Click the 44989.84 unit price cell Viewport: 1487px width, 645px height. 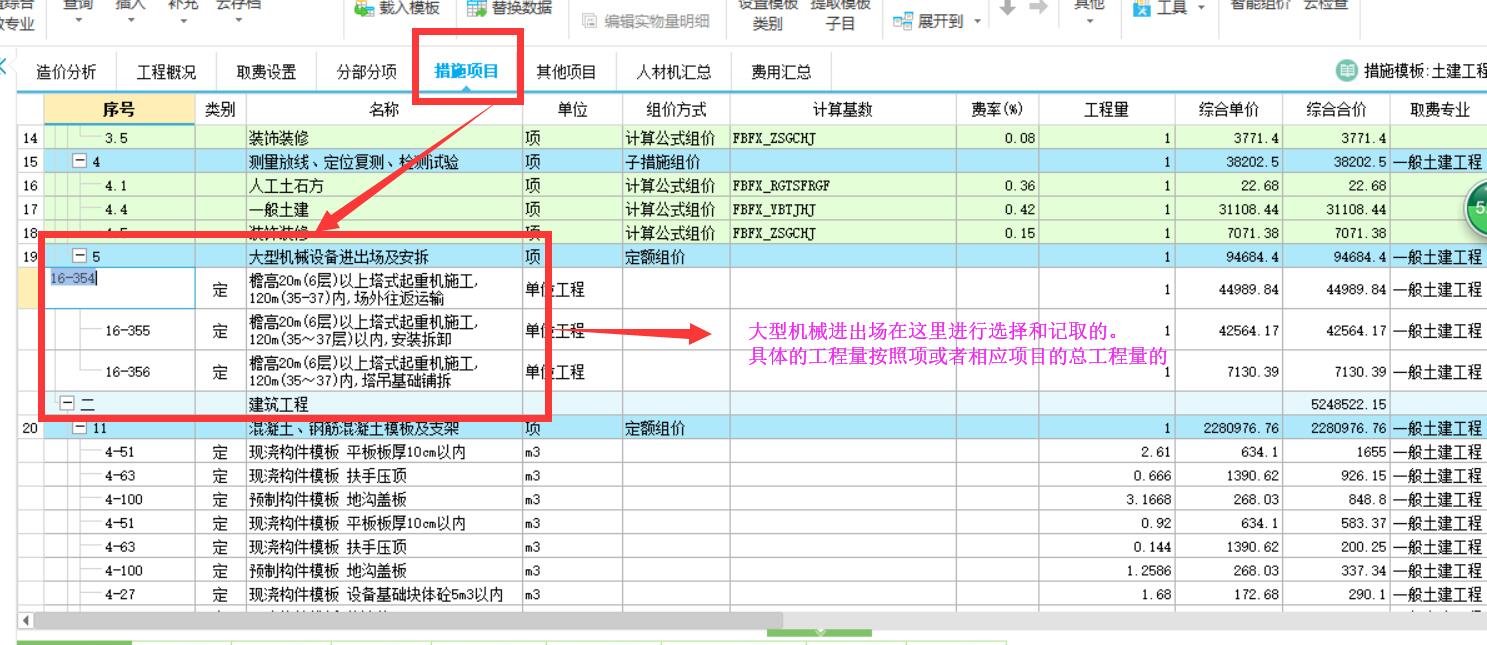click(x=1229, y=290)
